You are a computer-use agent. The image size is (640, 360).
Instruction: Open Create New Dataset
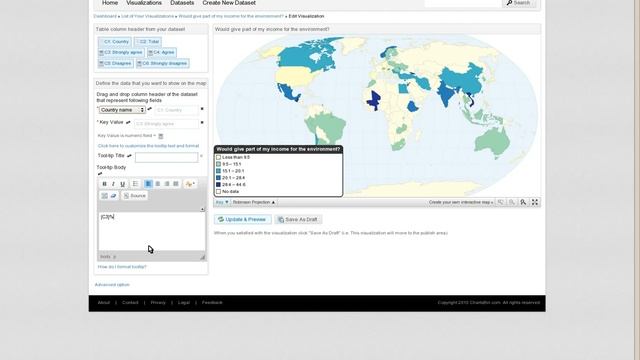pyautogui.click(x=229, y=3)
